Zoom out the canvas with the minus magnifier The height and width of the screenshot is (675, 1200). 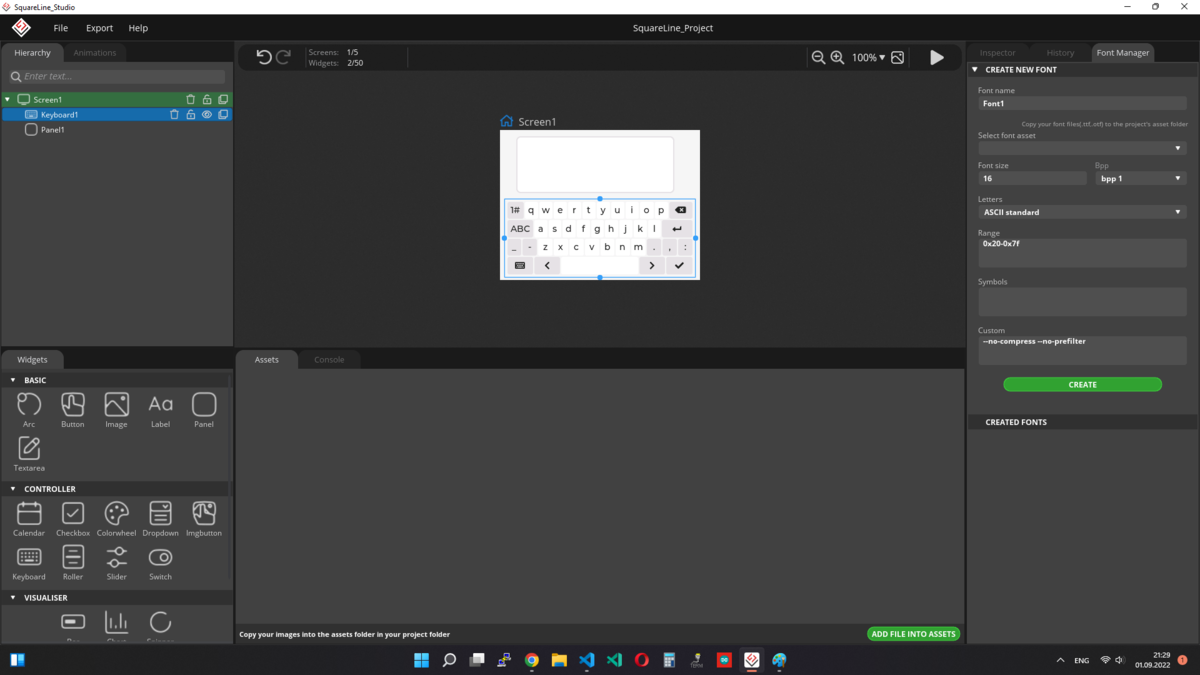coord(818,58)
